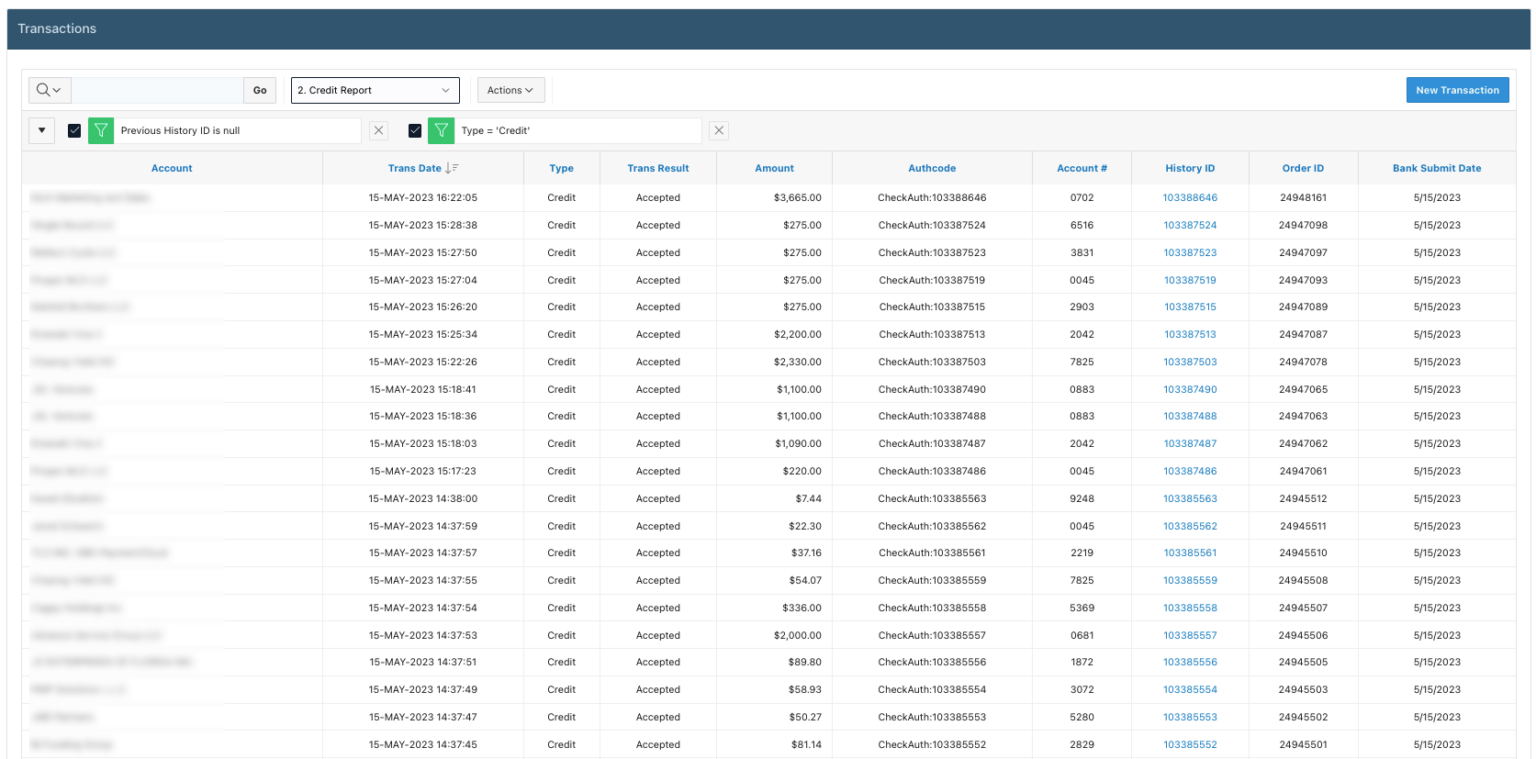Click the green filter icon for Previous History ID
This screenshot has width=1536, height=759.
pyautogui.click(x=101, y=130)
